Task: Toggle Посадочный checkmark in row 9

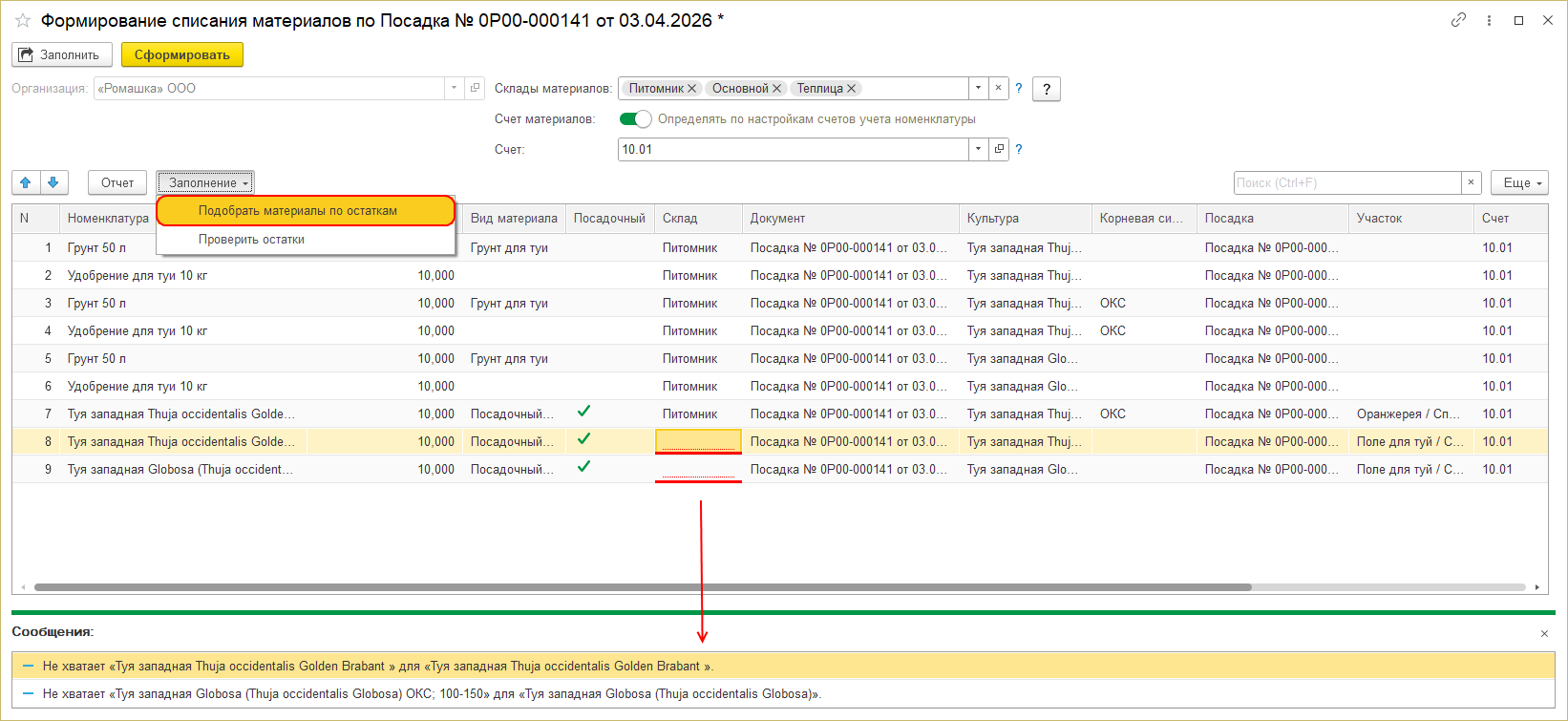Action: pyautogui.click(x=583, y=467)
